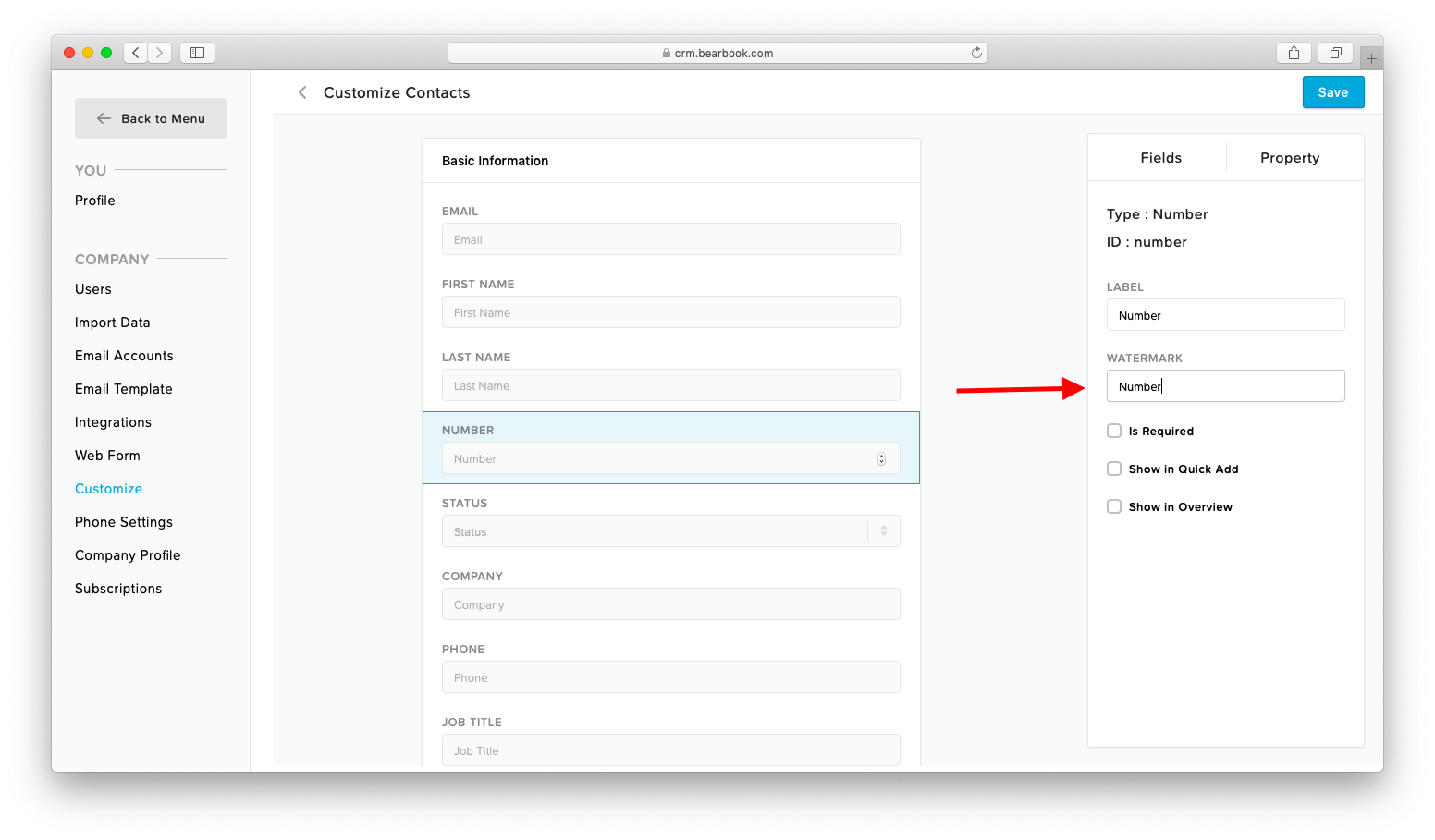
Task: Show all tabs overview icon
Action: pyautogui.click(x=1335, y=53)
